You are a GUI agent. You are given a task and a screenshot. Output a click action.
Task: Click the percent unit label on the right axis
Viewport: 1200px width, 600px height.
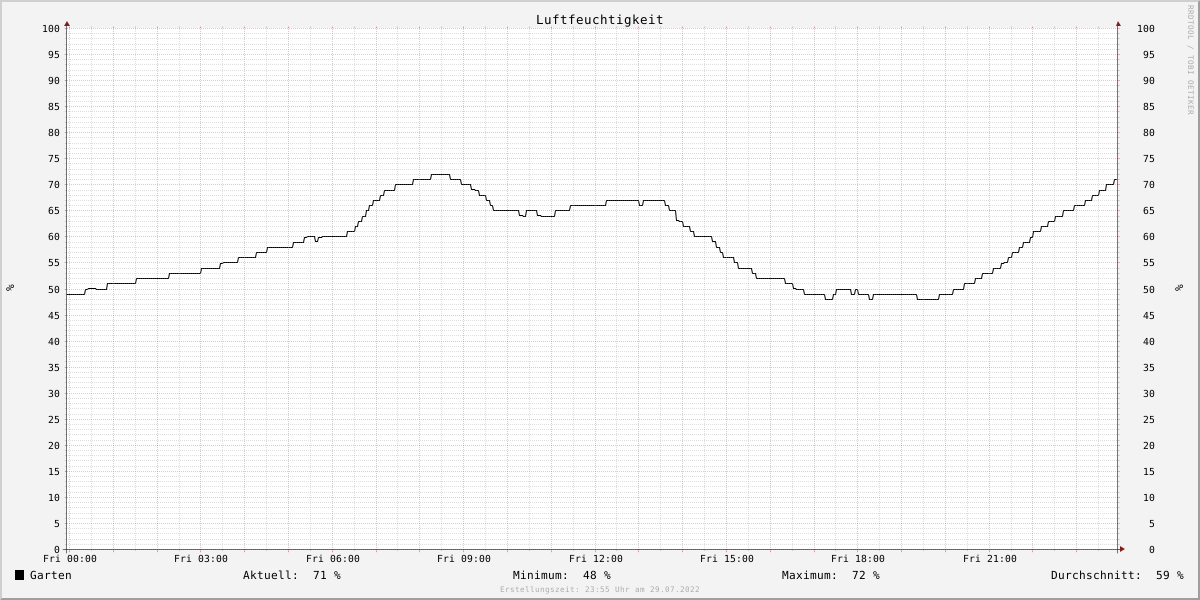click(1179, 288)
